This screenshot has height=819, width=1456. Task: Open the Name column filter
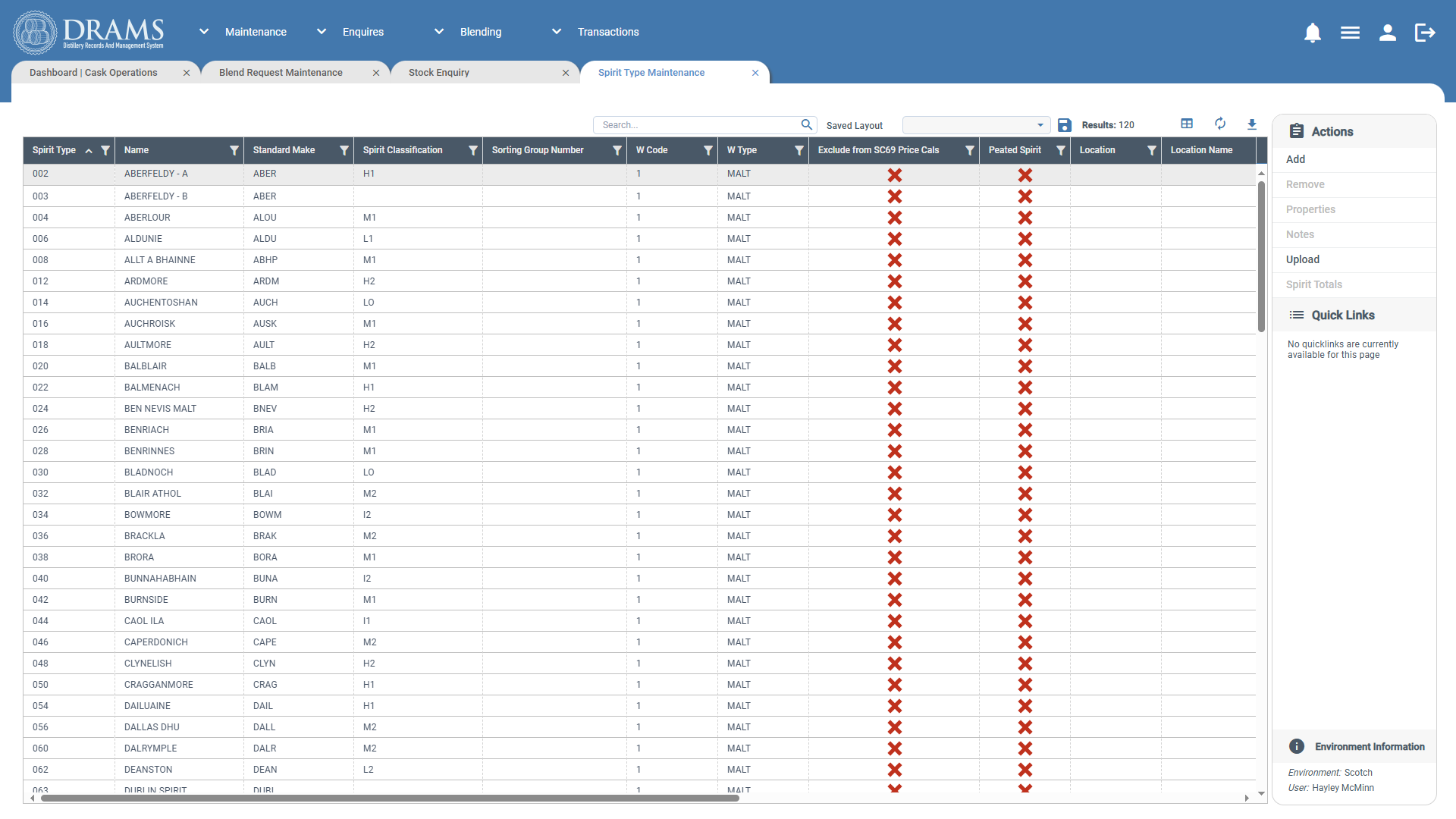point(234,150)
